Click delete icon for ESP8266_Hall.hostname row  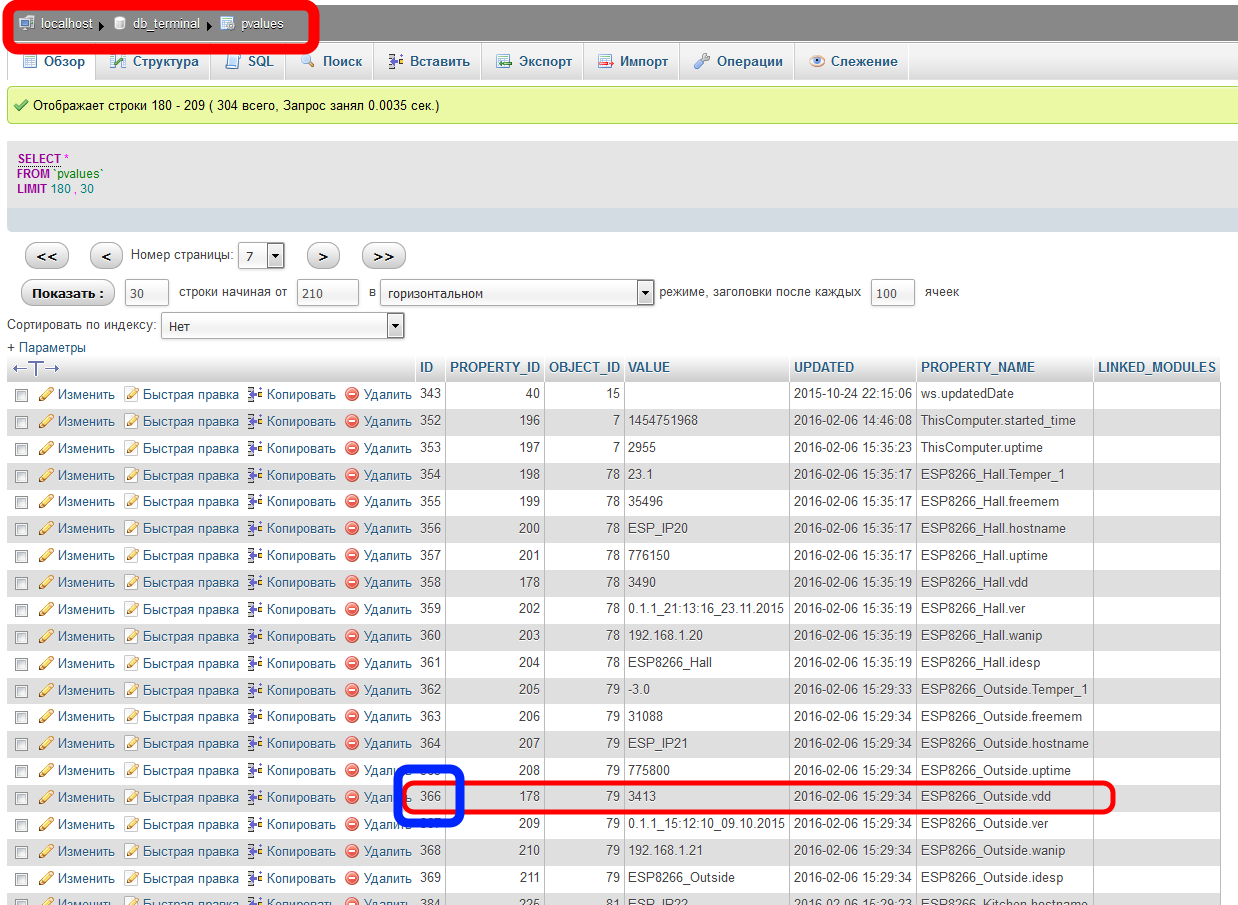pos(352,529)
